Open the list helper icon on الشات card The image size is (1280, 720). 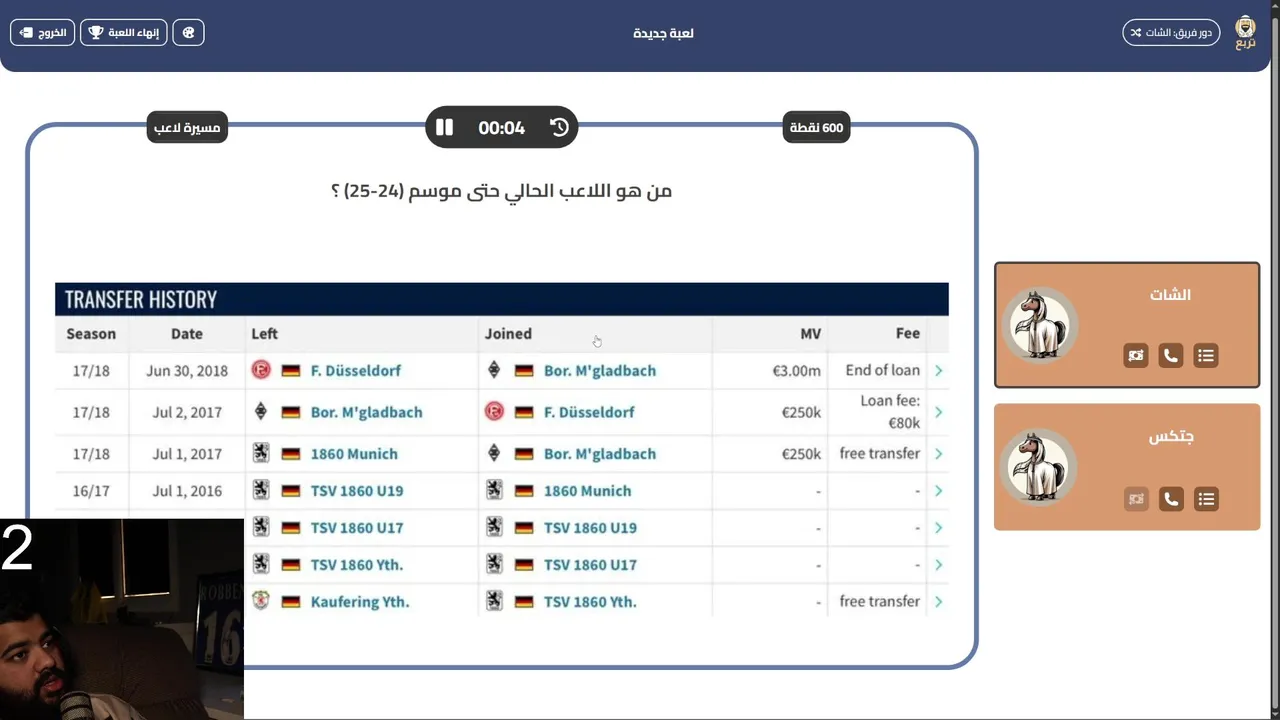[x=1206, y=355]
